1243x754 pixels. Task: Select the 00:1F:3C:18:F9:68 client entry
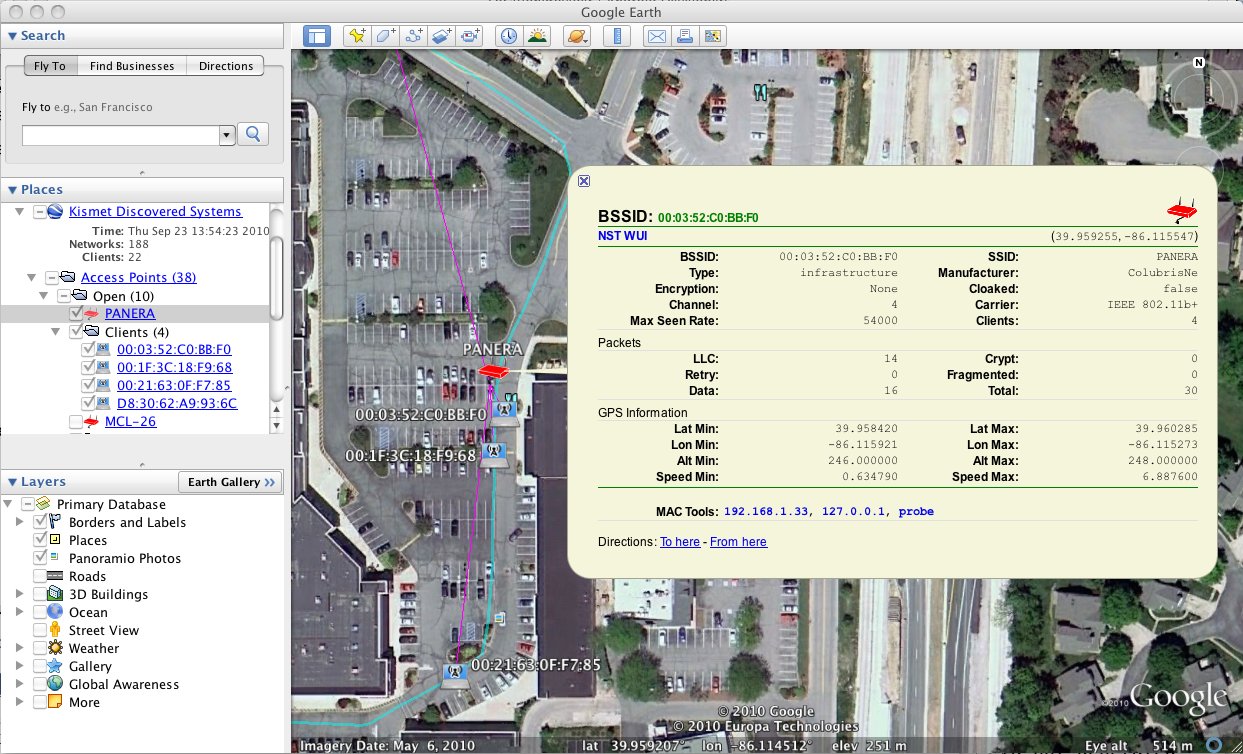174,368
